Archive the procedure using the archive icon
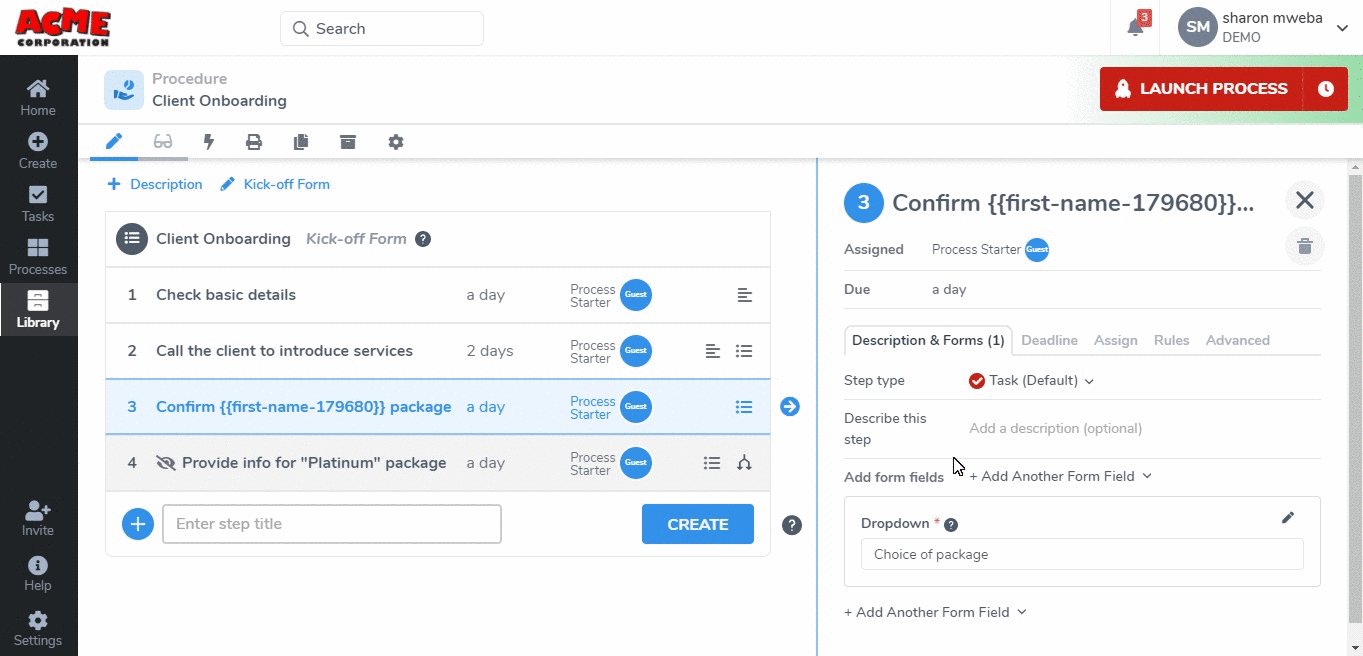 point(347,141)
